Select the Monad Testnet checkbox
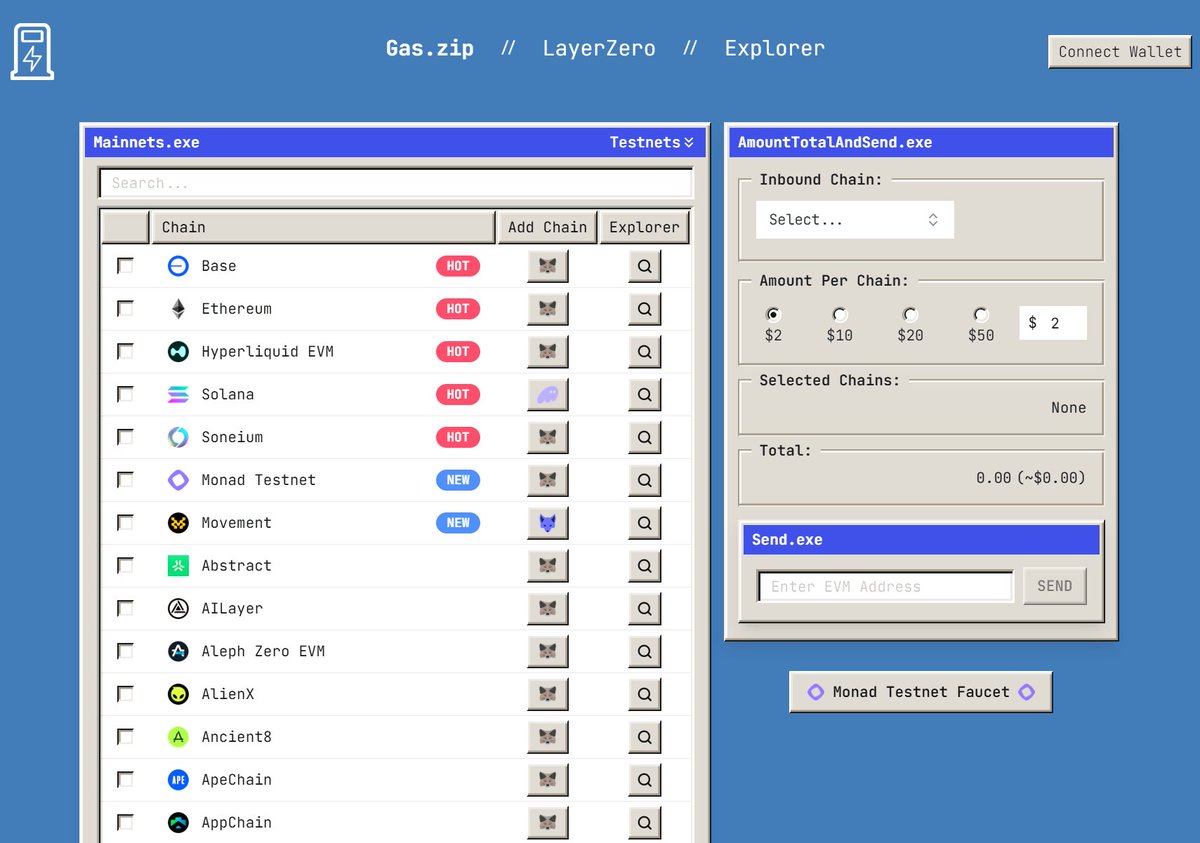 coord(125,480)
